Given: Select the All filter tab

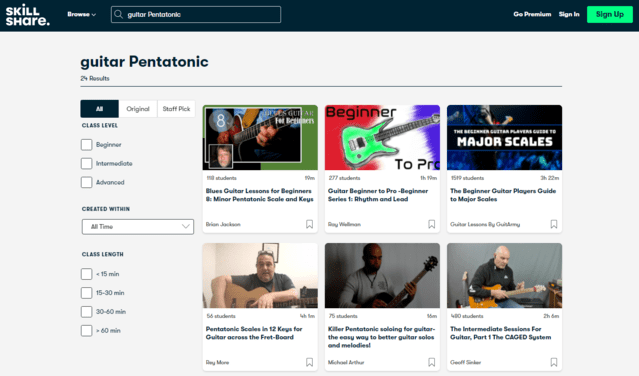Looking at the screenshot, I should click(99, 109).
